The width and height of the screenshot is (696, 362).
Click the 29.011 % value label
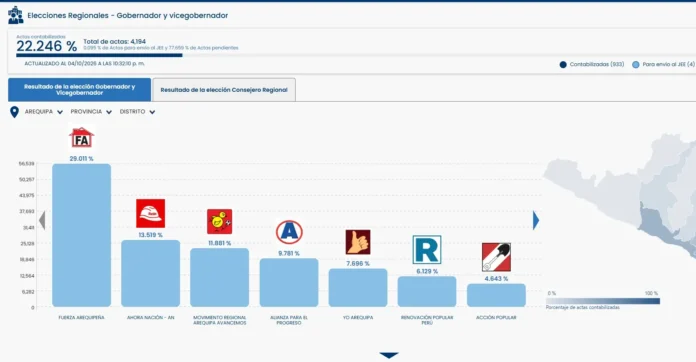click(x=82, y=158)
